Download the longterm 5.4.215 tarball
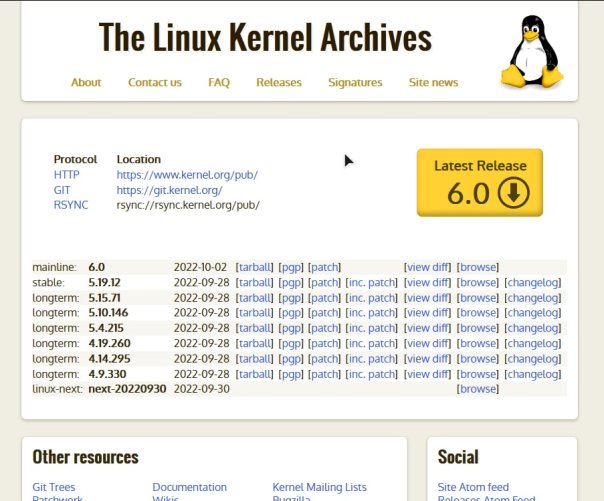The image size is (604, 501). pos(254,328)
